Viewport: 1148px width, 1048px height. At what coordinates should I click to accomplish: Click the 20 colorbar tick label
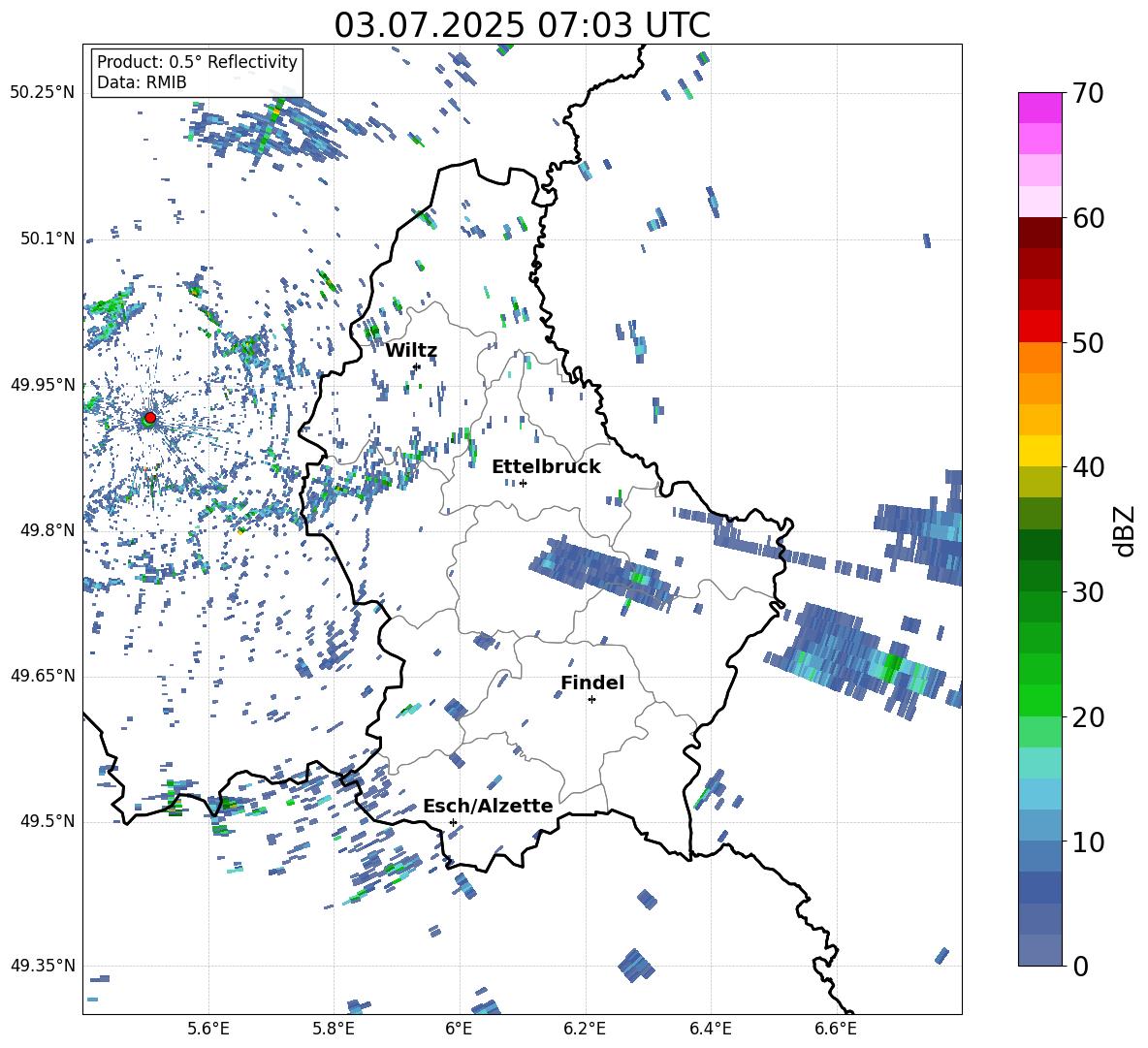pos(1087,717)
